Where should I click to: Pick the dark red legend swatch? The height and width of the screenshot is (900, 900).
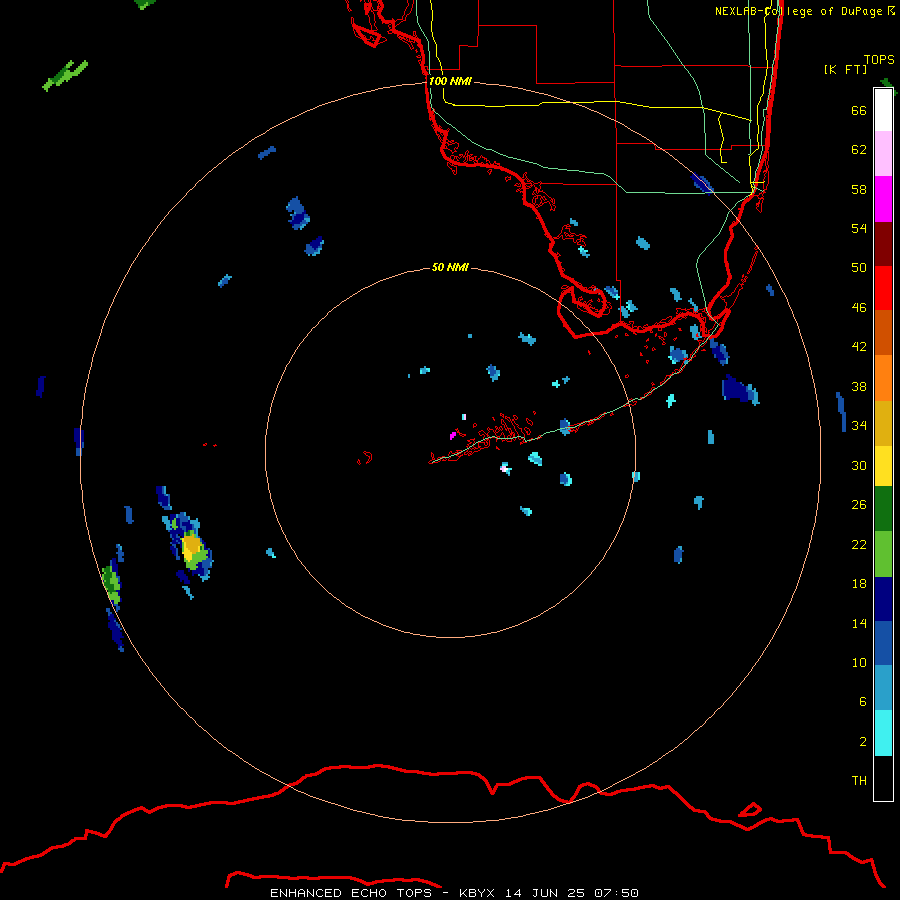coord(883,244)
